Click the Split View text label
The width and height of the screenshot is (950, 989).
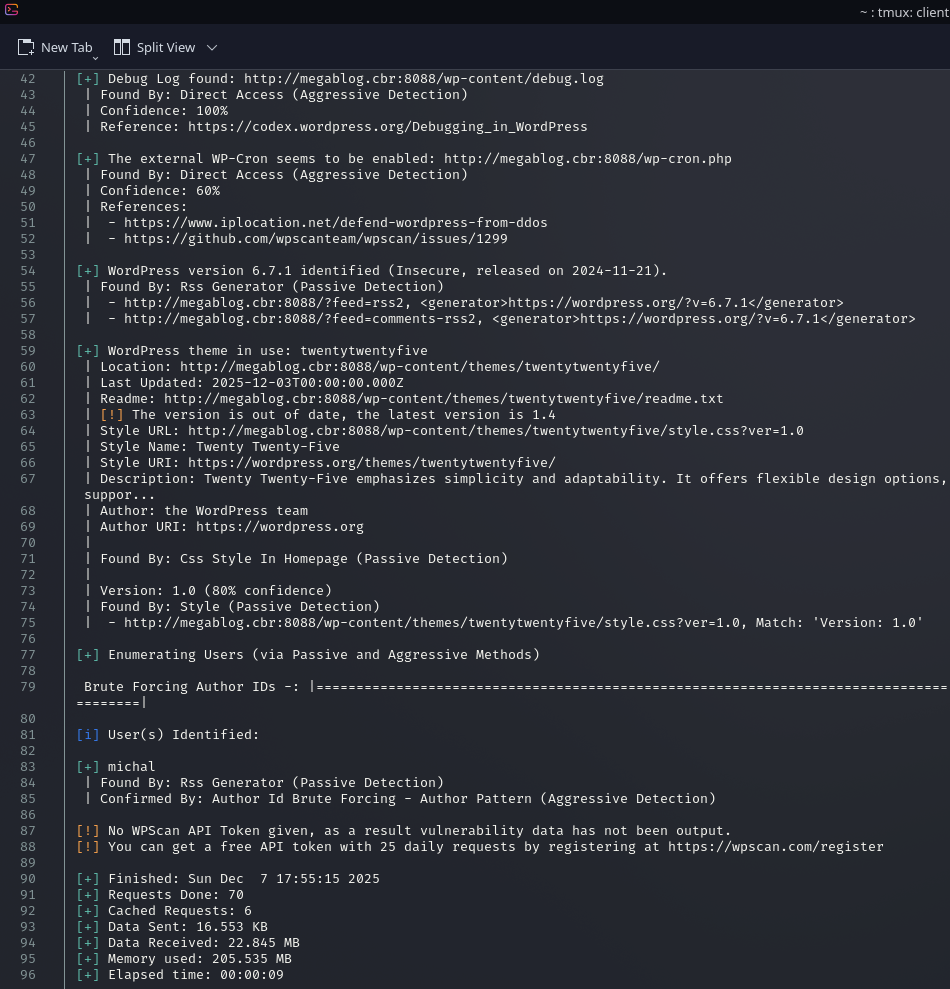[x=166, y=47]
